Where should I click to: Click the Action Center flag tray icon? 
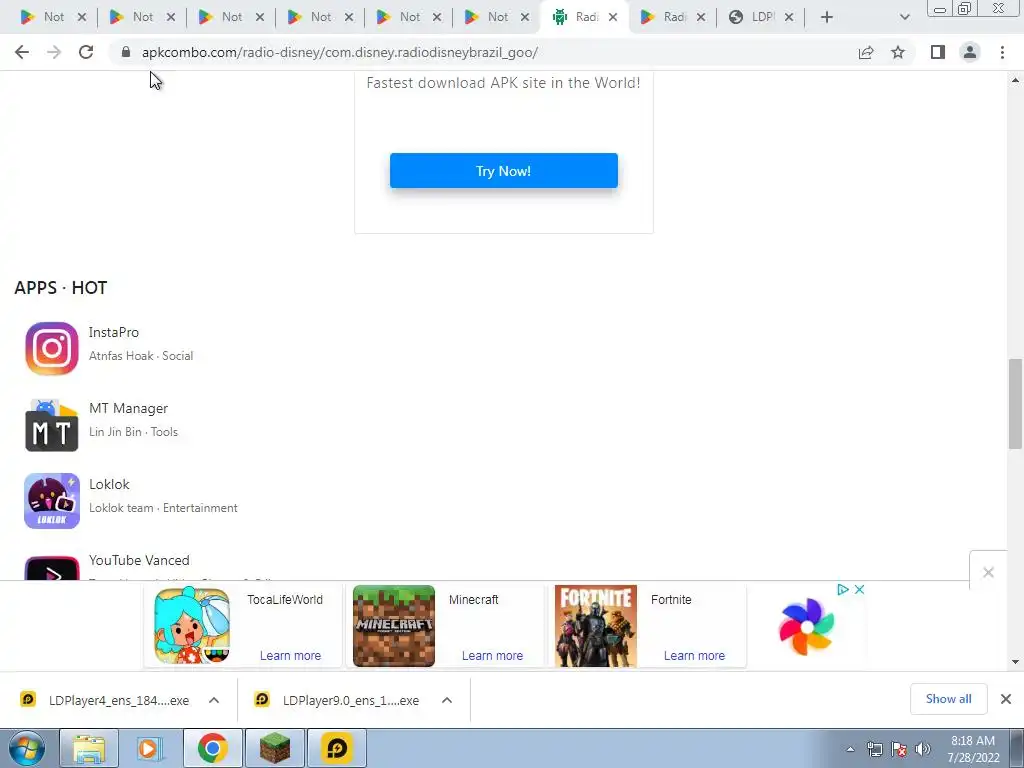pyautogui.click(x=899, y=749)
